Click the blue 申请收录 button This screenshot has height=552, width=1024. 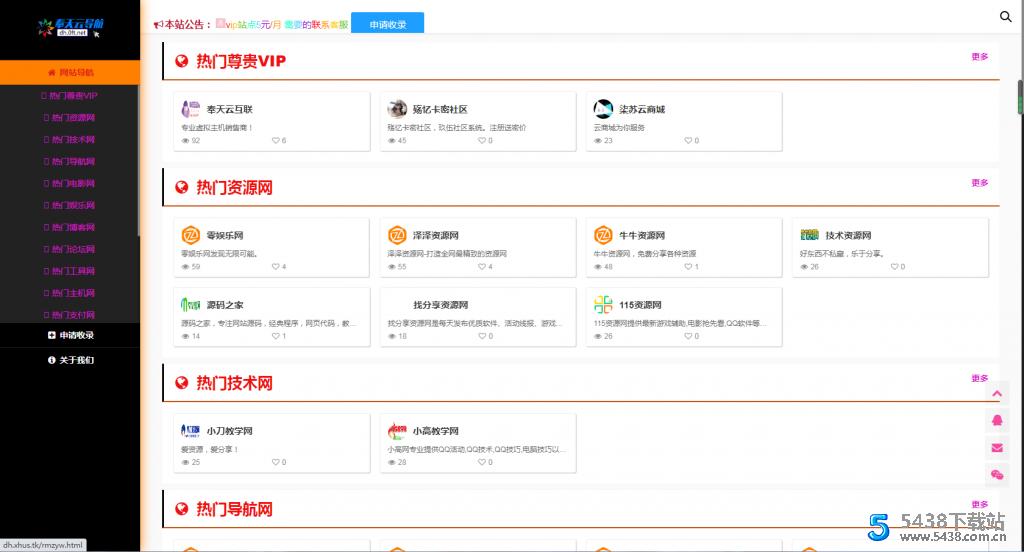point(387,24)
